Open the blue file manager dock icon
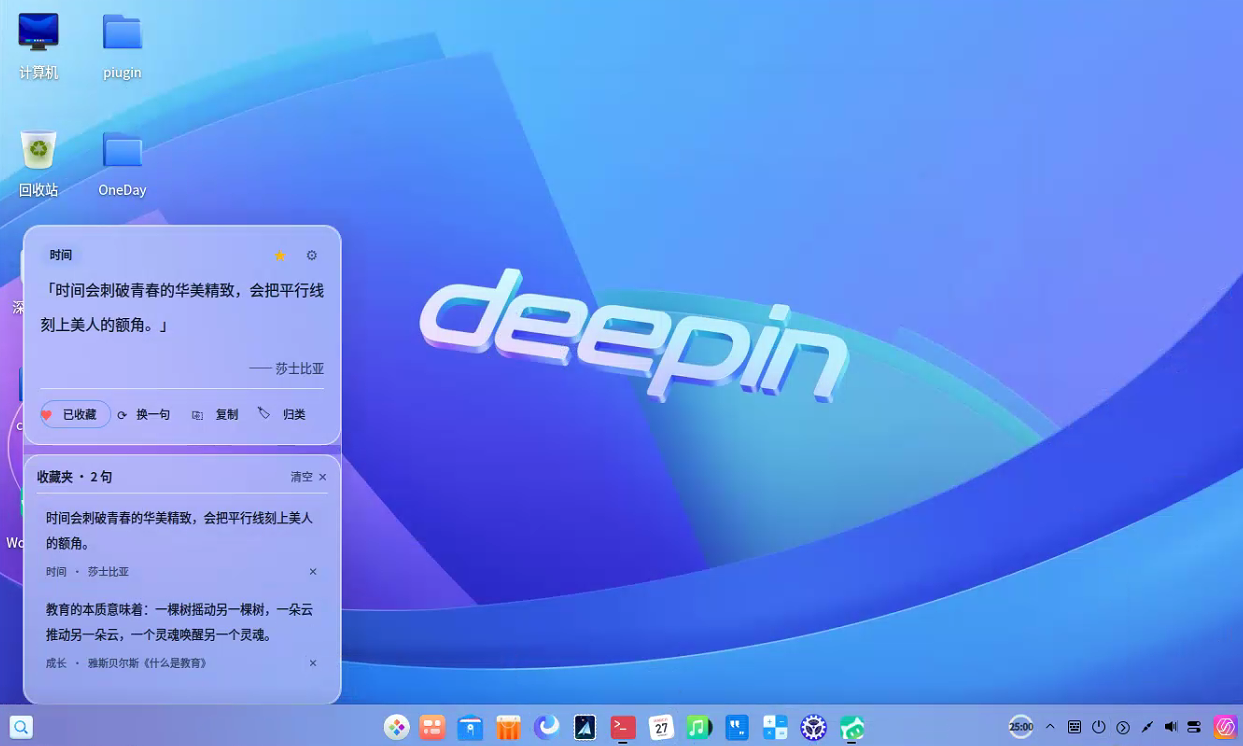Image resolution: width=1243 pixels, height=746 pixels. [470, 727]
